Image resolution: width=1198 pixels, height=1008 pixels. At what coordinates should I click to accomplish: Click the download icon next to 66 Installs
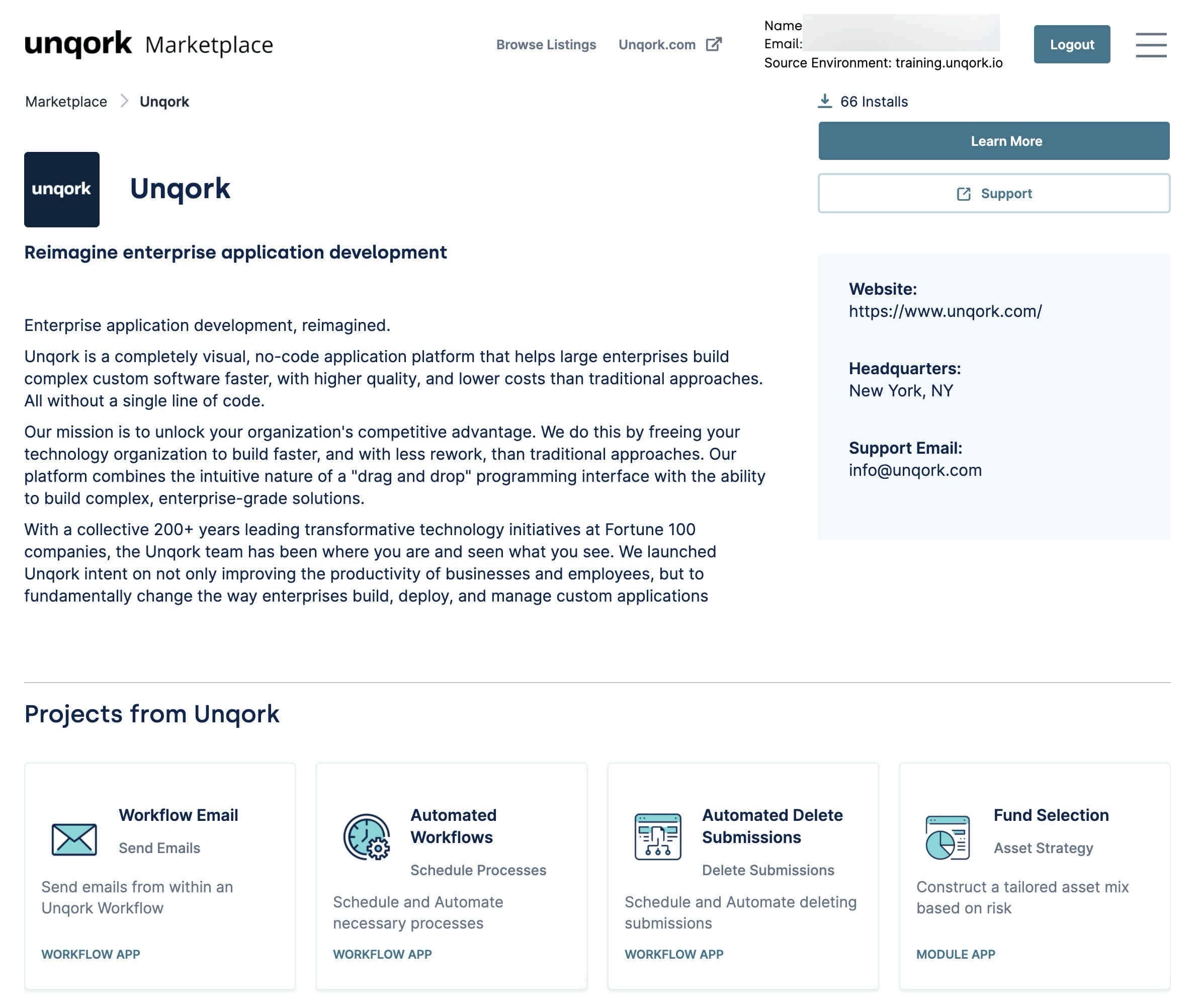824,101
